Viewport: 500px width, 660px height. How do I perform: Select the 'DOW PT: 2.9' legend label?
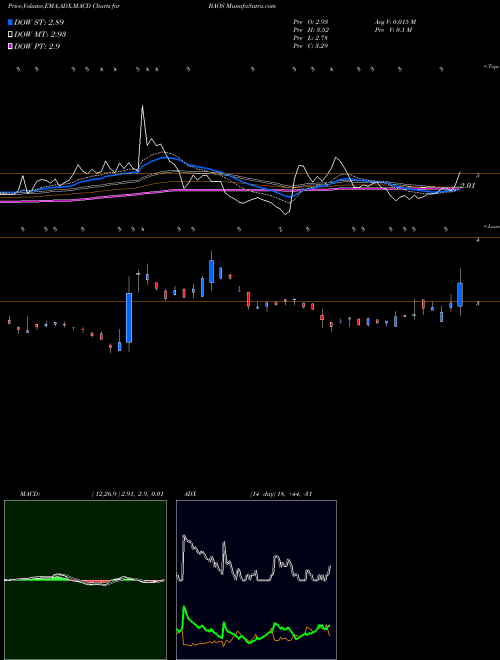point(37,46)
